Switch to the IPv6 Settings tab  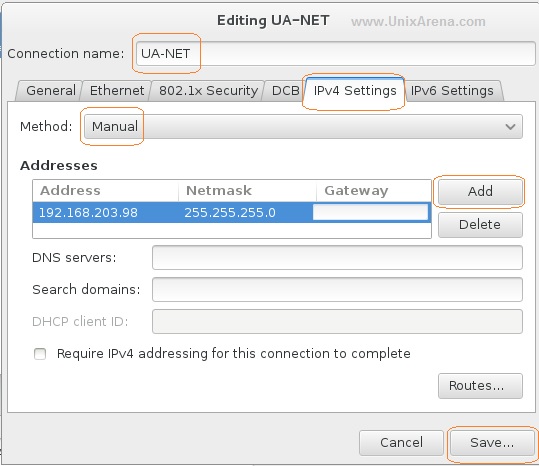tap(452, 91)
